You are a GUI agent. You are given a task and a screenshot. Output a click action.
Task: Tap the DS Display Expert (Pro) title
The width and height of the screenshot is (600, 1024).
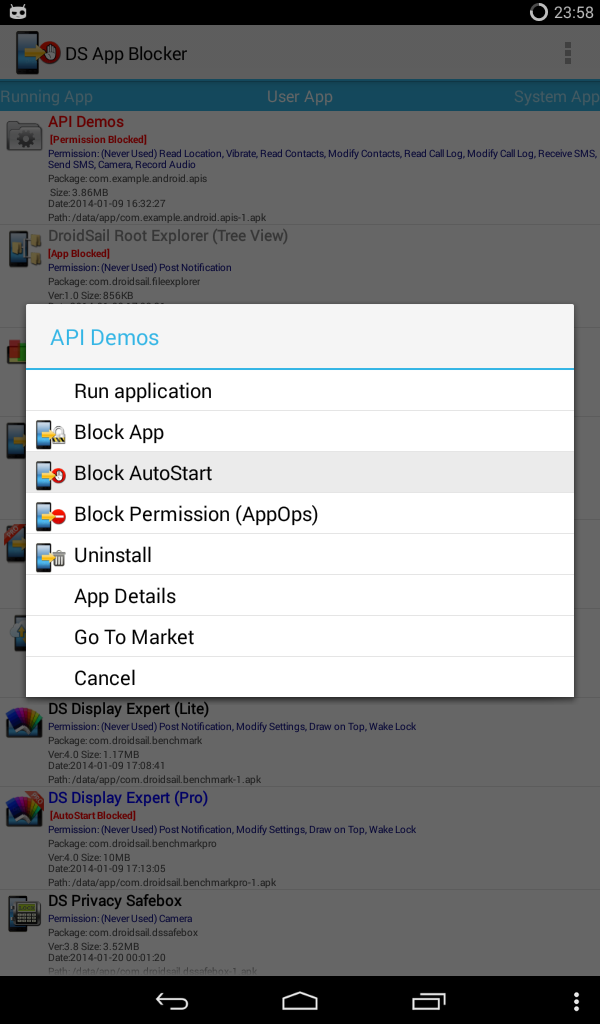[x=128, y=797]
